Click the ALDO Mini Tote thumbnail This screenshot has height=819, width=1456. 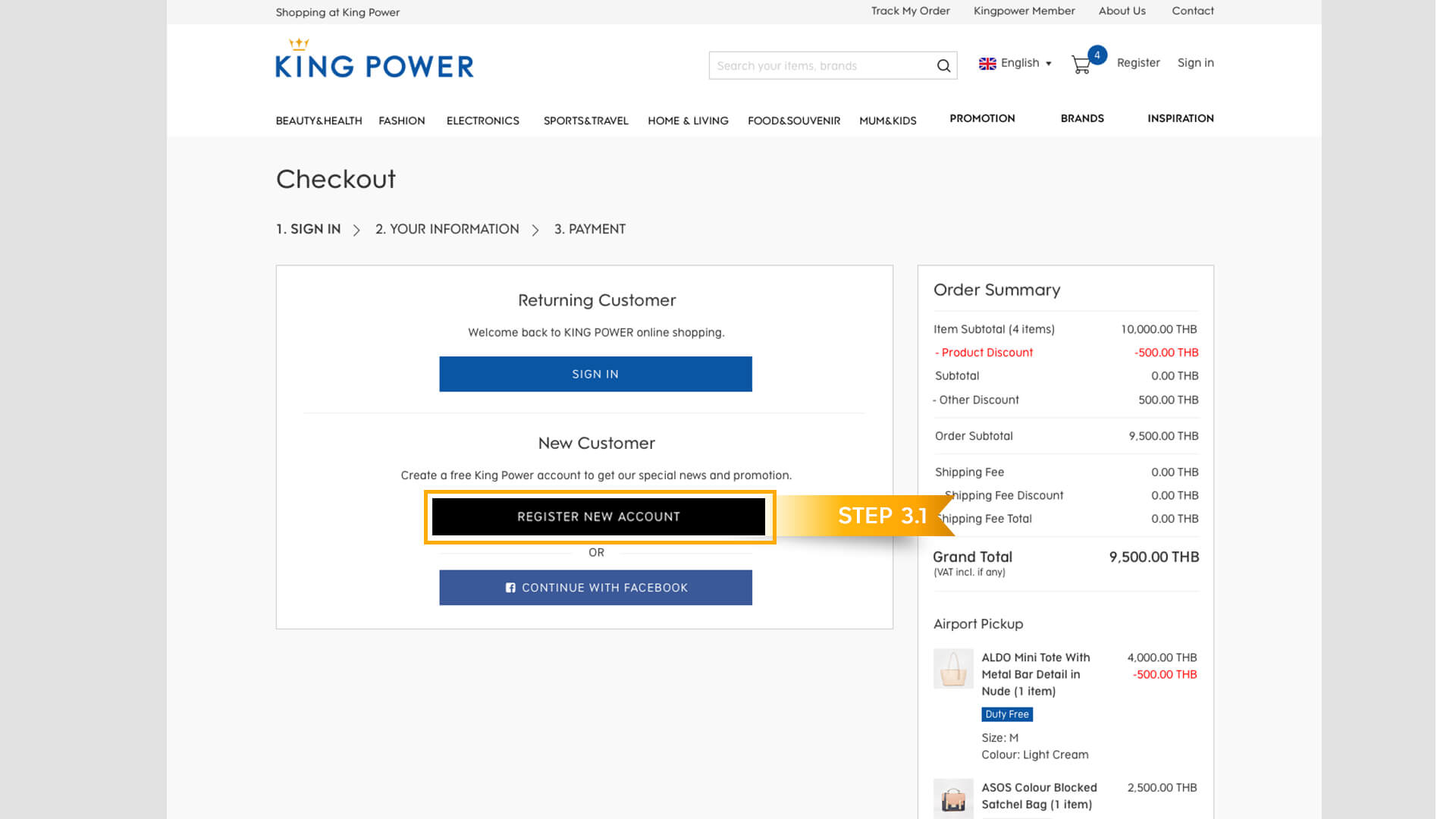click(953, 668)
